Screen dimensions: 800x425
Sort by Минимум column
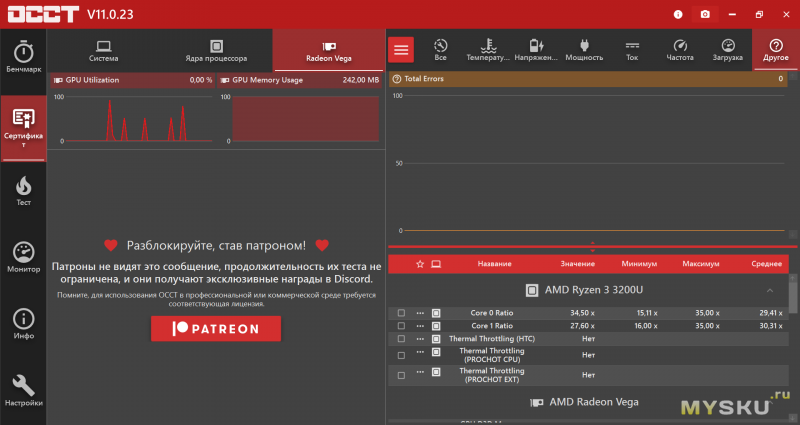[x=639, y=264]
